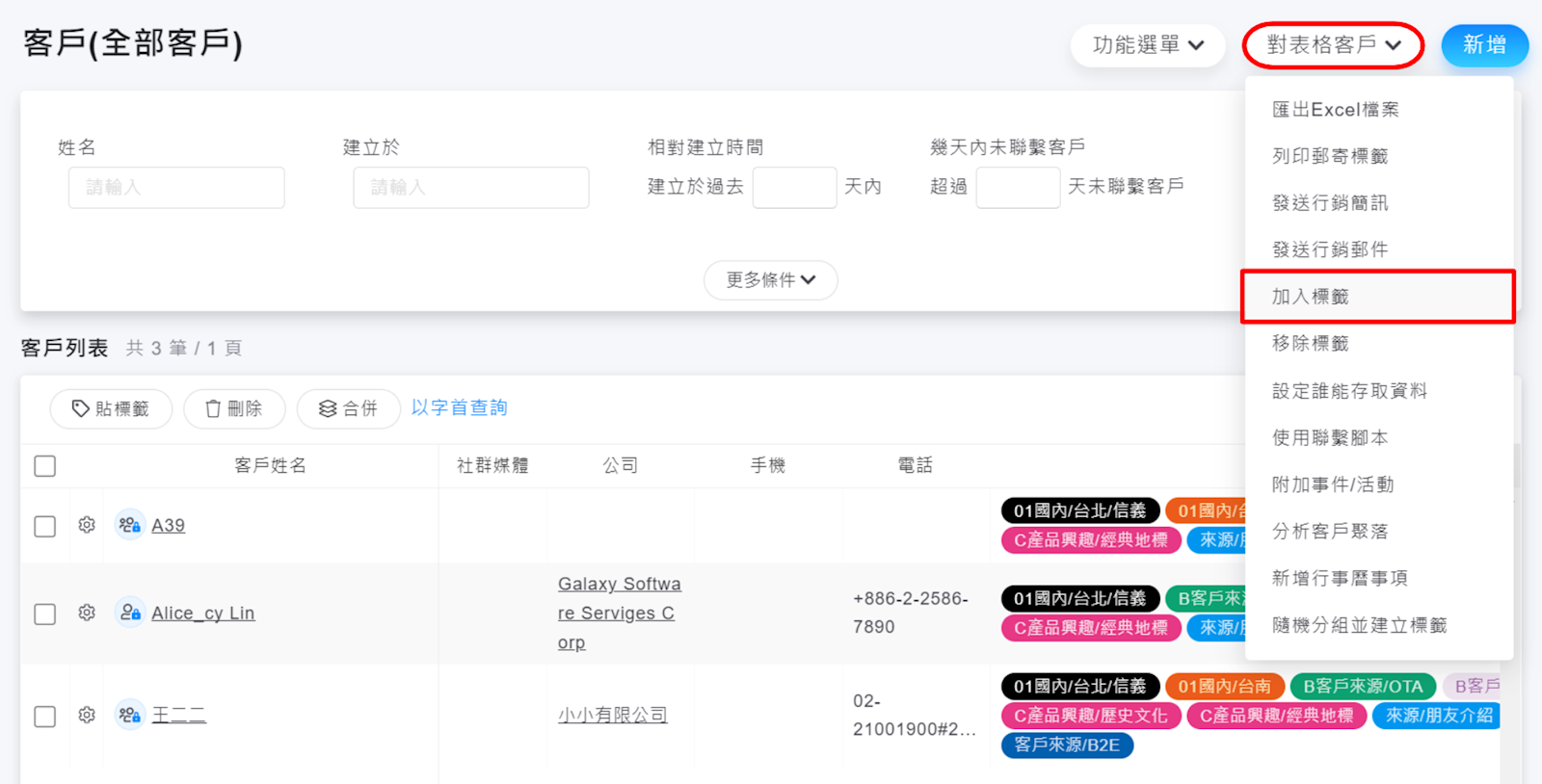Click the 貼標籤 tag button
The width and height of the screenshot is (1542, 784).
click(x=111, y=409)
